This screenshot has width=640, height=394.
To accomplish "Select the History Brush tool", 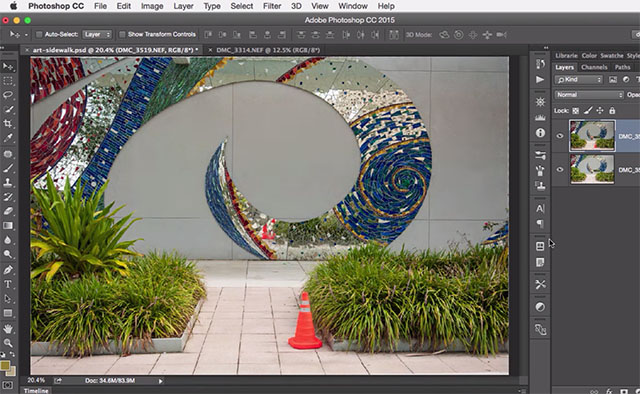I will (x=8, y=197).
